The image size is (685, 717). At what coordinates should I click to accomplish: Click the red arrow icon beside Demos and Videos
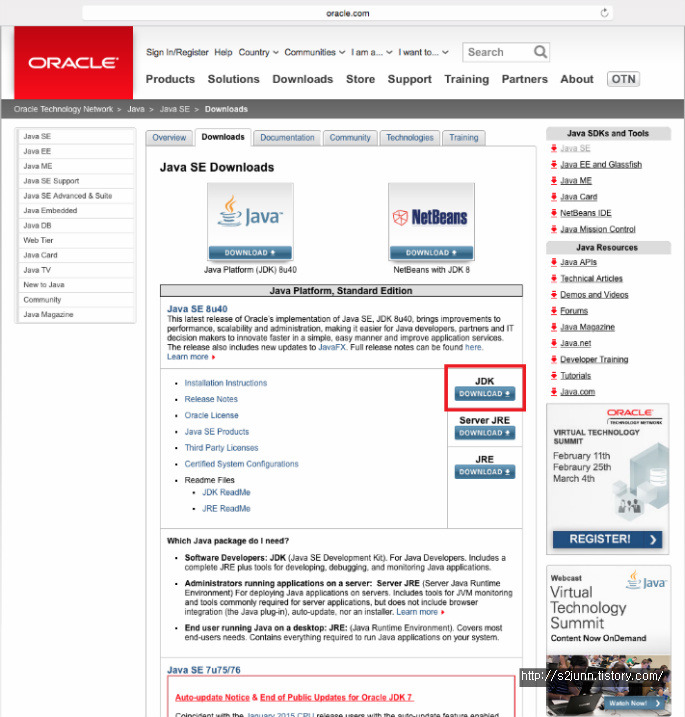pos(554,294)
